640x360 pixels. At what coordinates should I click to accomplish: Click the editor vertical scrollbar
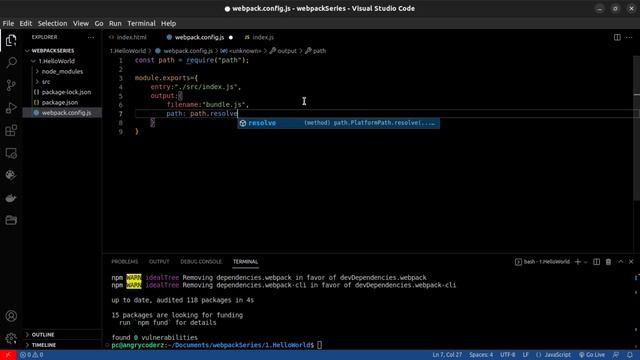click(636, 129)
